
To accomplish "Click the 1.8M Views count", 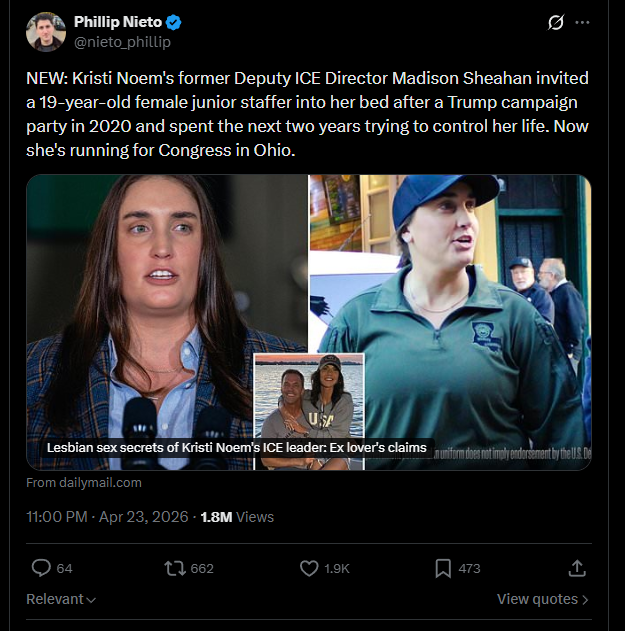I will [x=237, y=517].
